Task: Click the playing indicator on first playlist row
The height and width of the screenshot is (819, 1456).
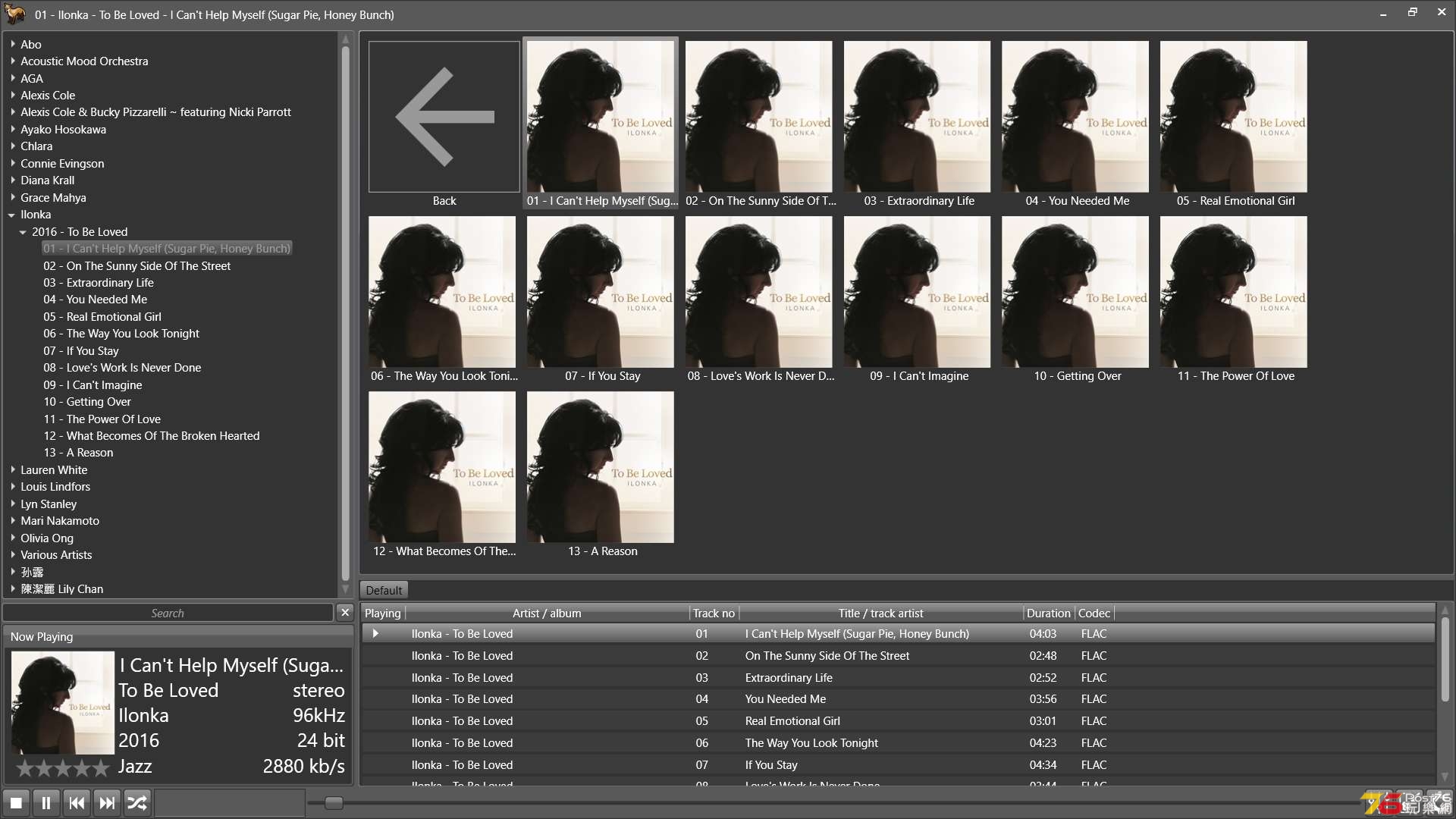Action: click(x=375, y=633)
